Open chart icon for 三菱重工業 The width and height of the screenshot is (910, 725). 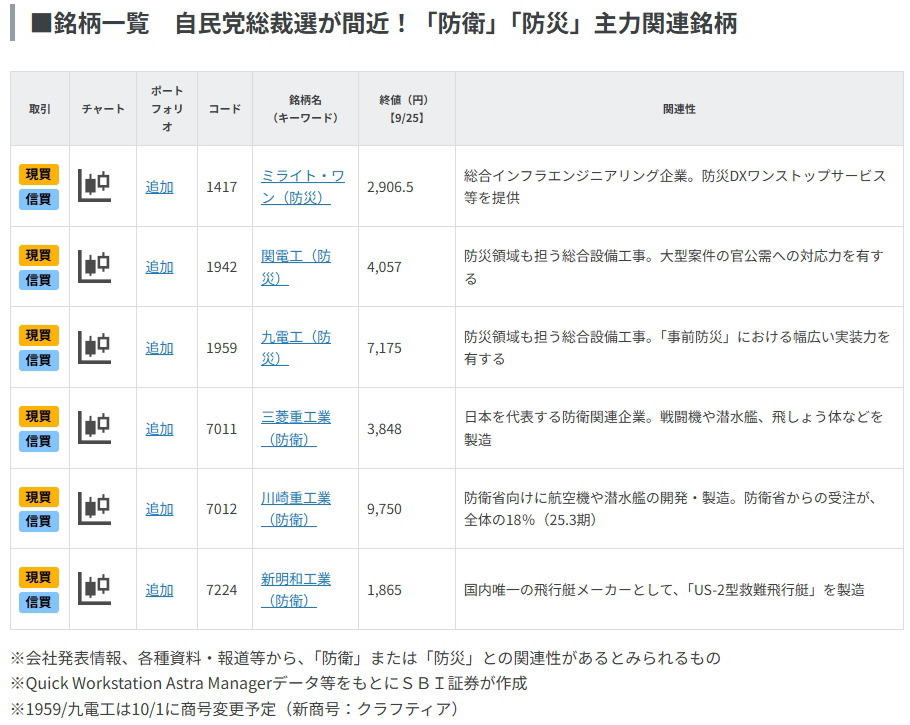(95, 428)
